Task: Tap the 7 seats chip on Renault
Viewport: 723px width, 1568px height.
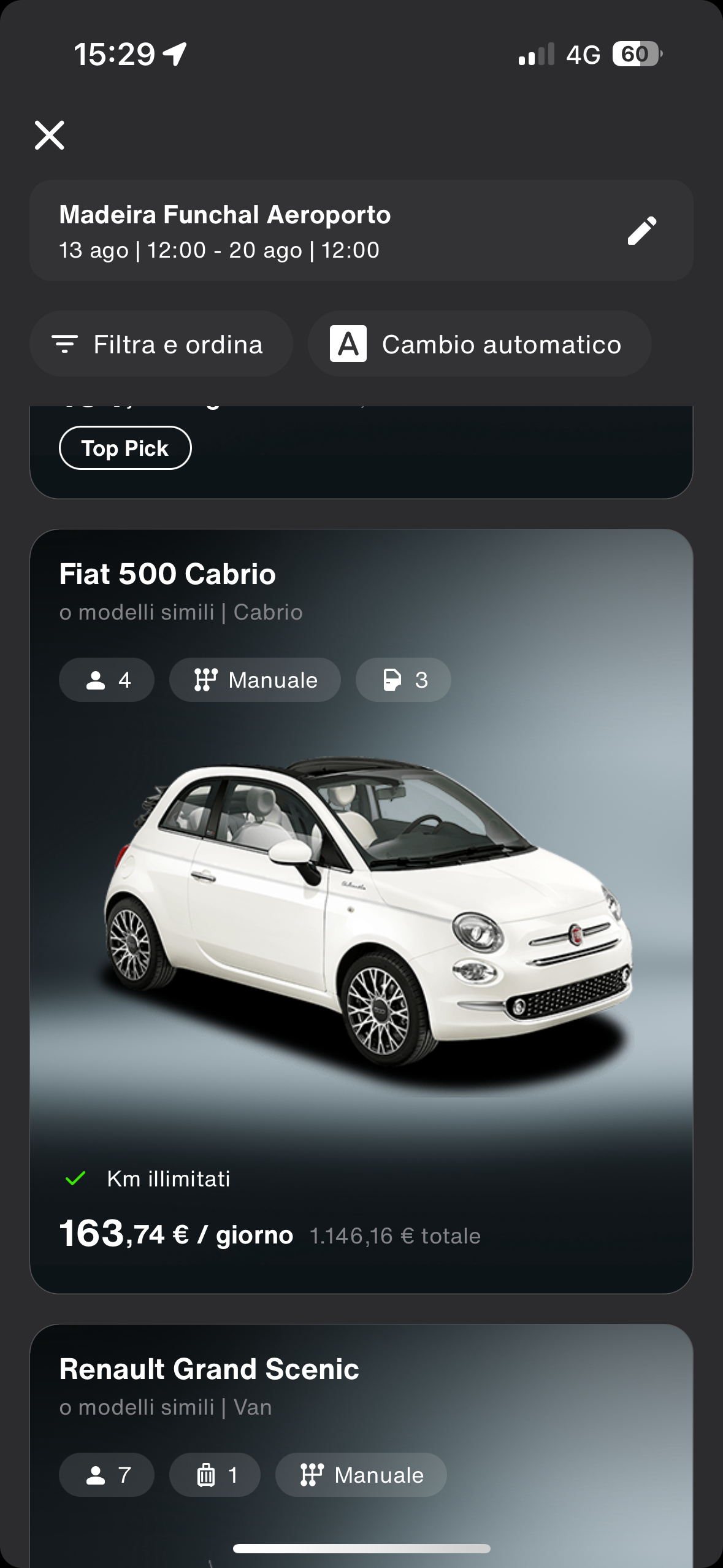Action: [x=107, y=1475]
